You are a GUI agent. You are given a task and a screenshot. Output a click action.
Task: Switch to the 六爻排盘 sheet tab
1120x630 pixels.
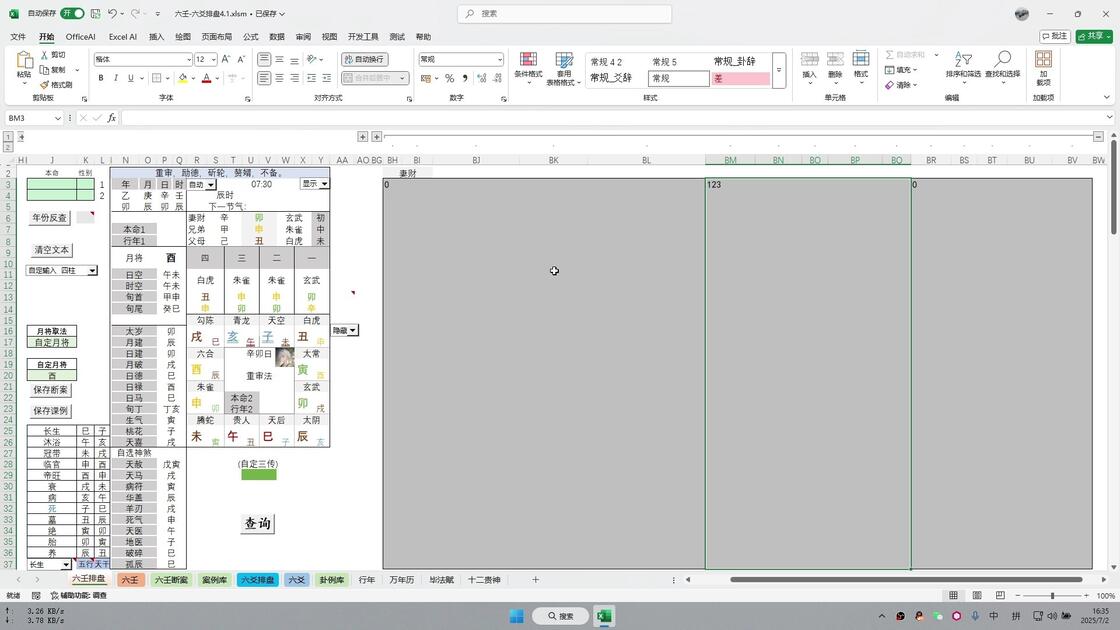(257, 579)
